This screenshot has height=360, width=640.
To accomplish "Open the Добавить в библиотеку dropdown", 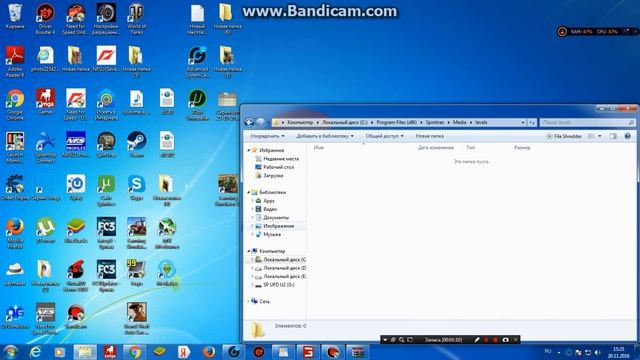I will point(325,136).
